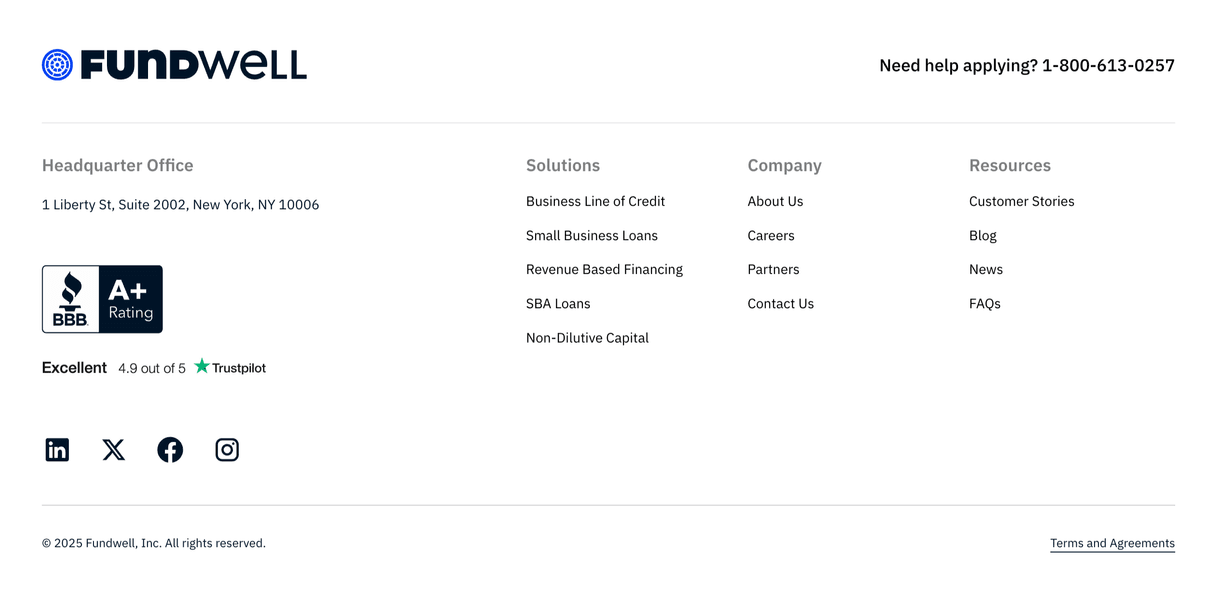View Non-Dilutive Capital details
Viewport: 1218px width, 600px height.
click(587, 337)
